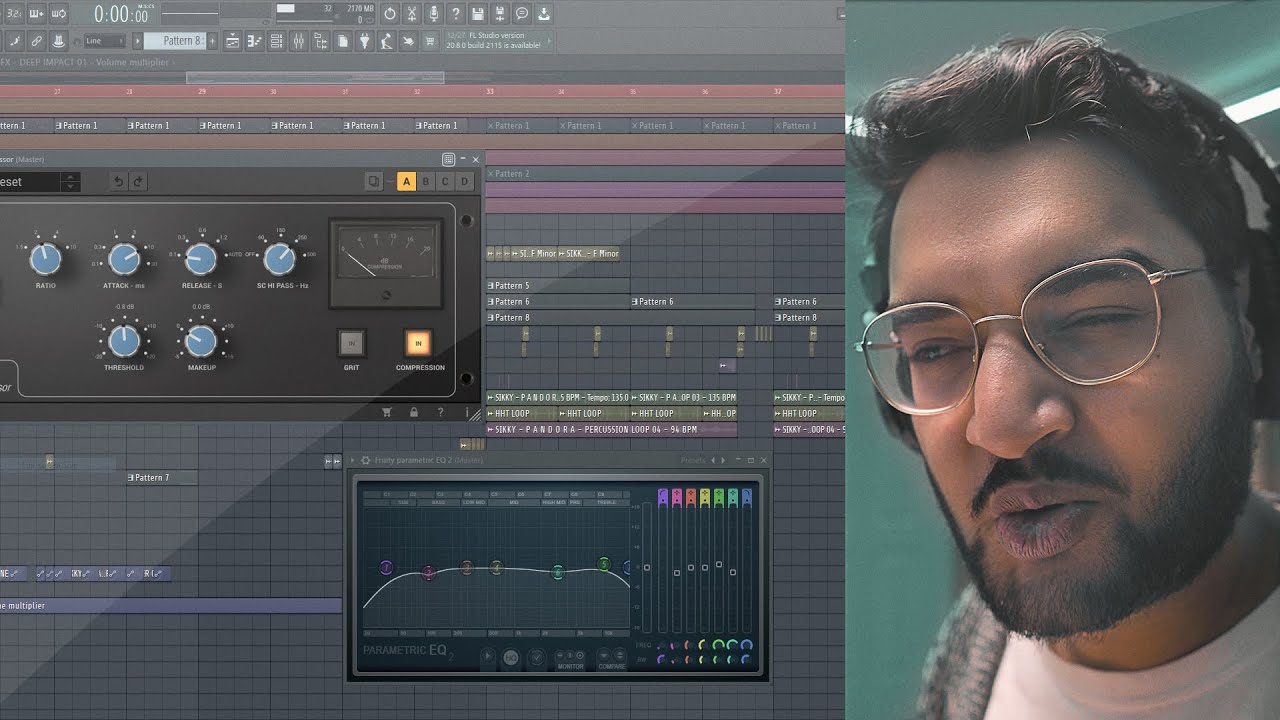Click the Pattern 7 clip in playlist
The height and width of the screenshot is (720, 1280).
point(163,478)
